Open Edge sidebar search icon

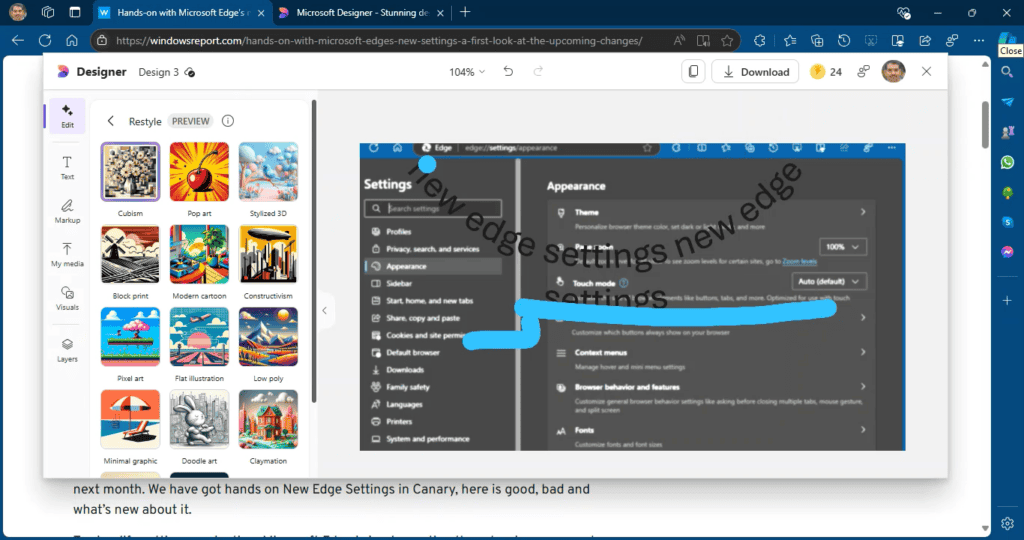(1007, 72)
